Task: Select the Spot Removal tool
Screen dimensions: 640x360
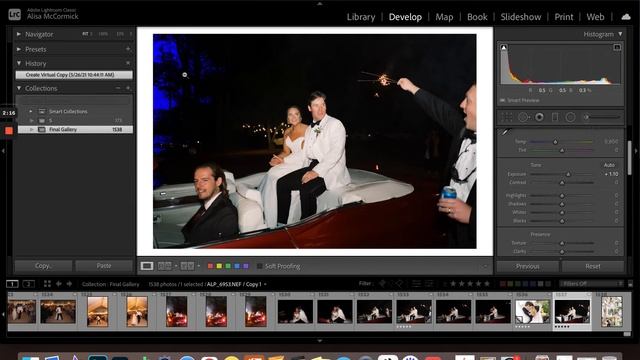Action: pos(523,118)
